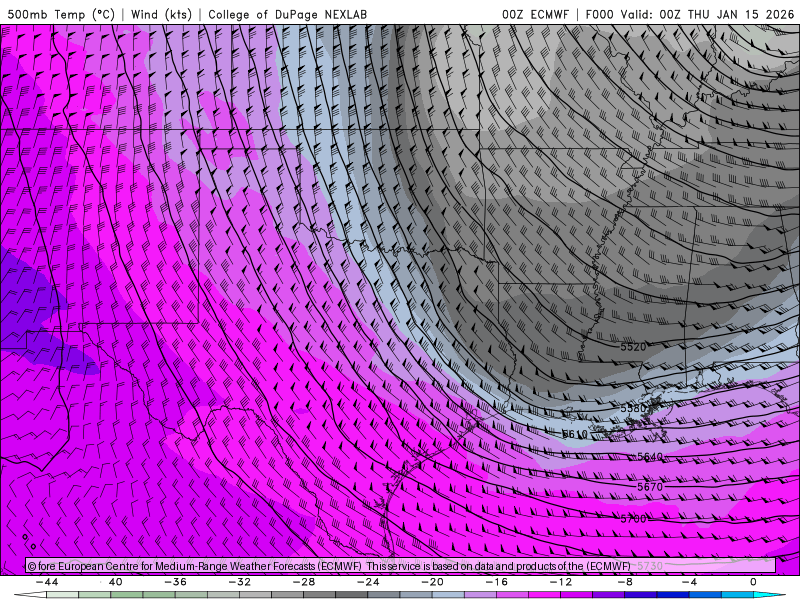Select the 5610 contour label

coord(575,434)
